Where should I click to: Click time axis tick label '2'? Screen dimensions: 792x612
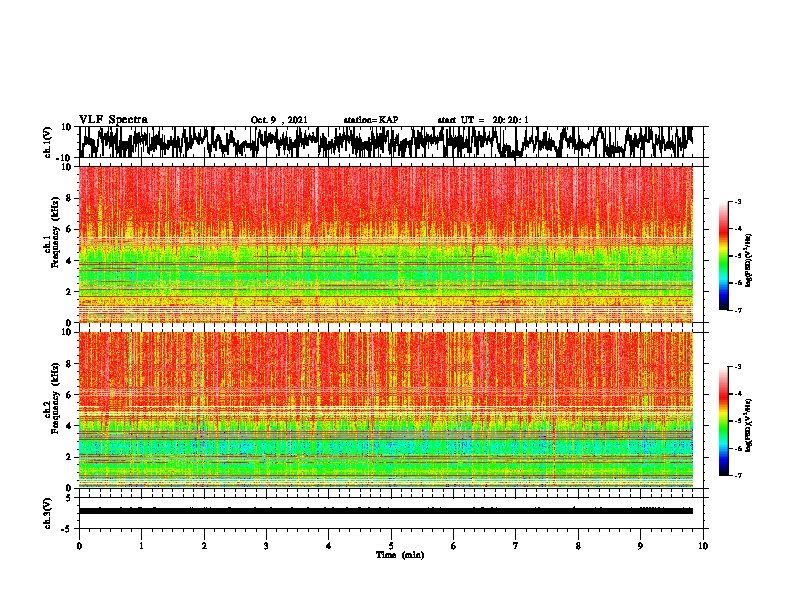(x=204, y=546)
